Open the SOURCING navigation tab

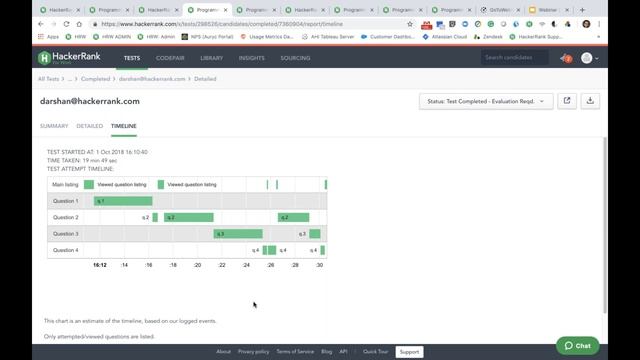(x=295, y=58)
